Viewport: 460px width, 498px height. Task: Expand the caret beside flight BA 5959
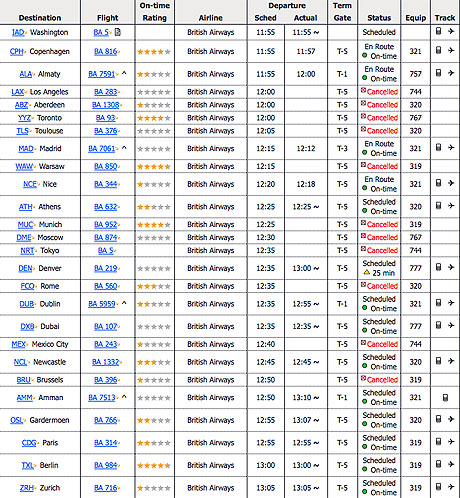click(124, 303)
